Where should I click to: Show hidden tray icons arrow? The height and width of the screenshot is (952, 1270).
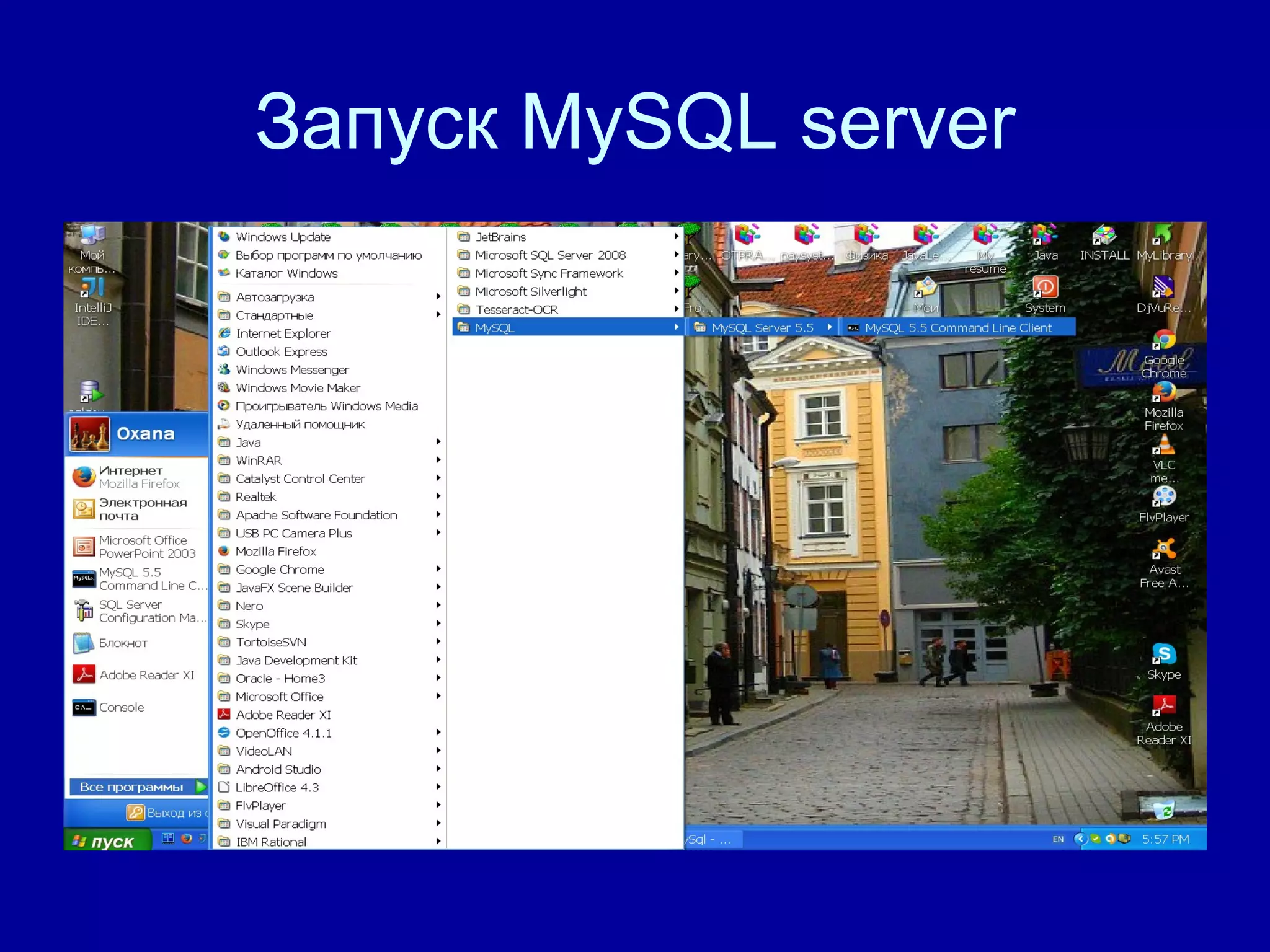[1080, 839]
